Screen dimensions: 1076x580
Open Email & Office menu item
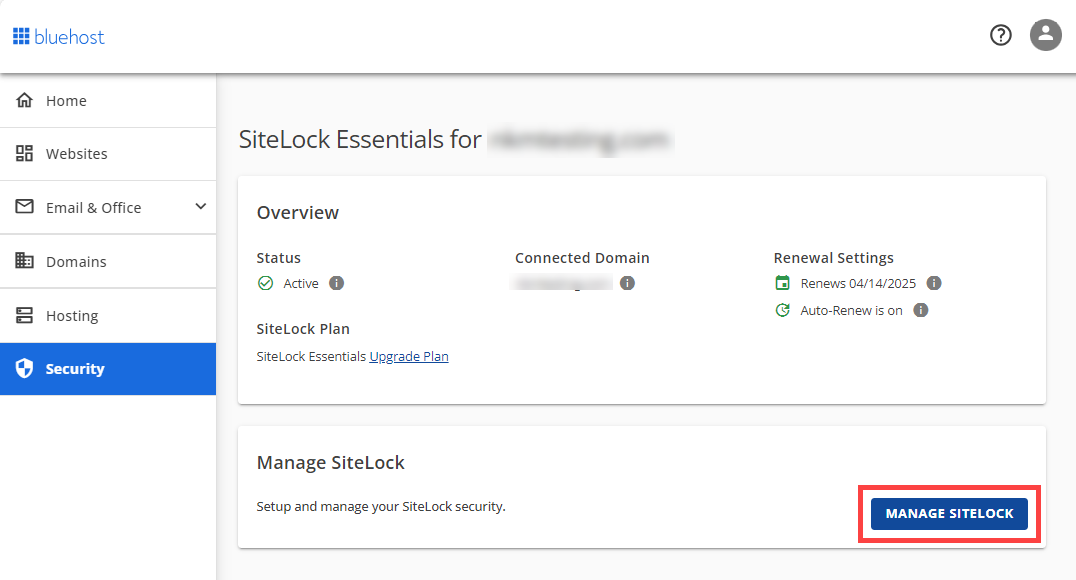(108, 207)
